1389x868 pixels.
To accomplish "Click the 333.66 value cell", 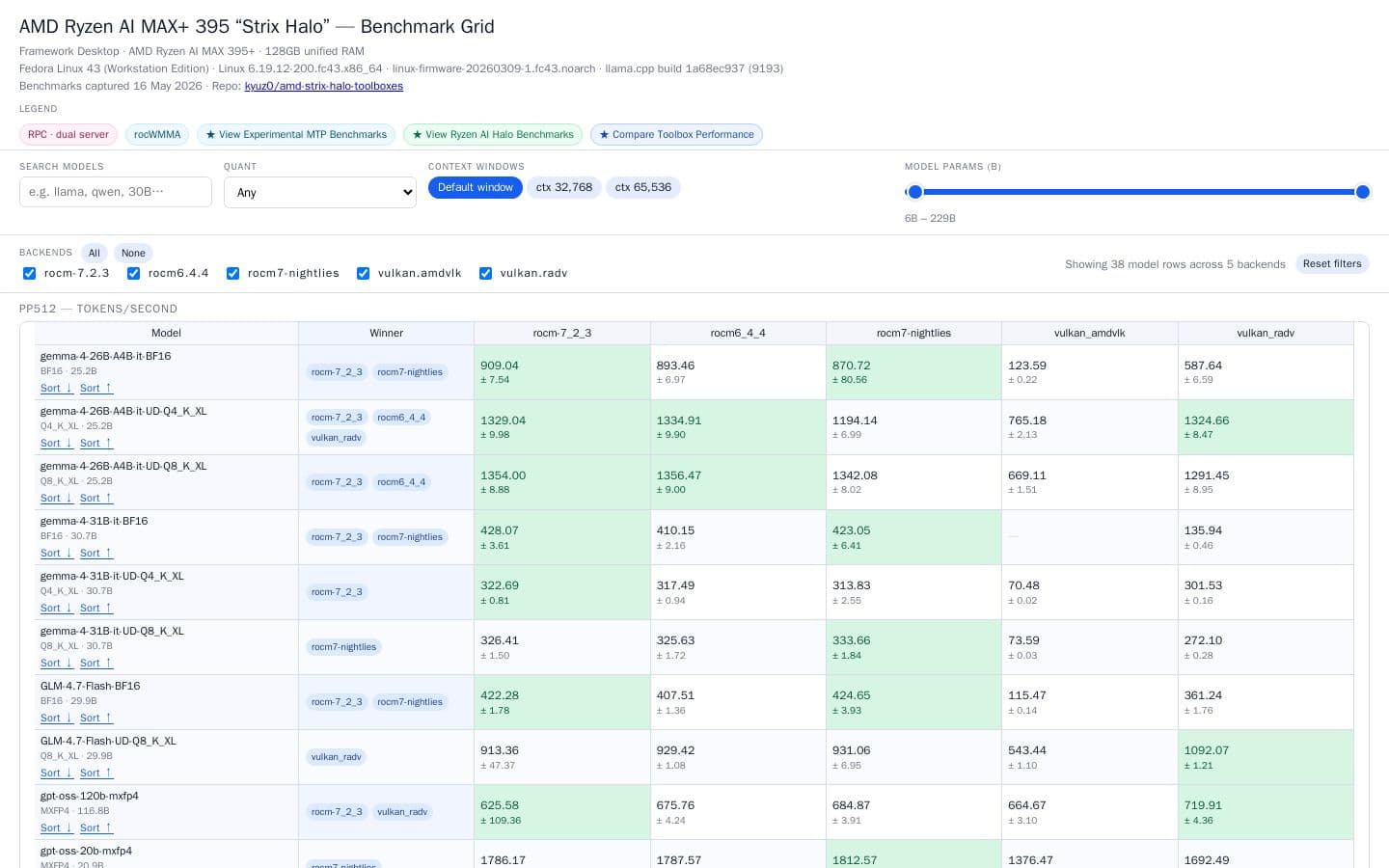I will 913,647.
